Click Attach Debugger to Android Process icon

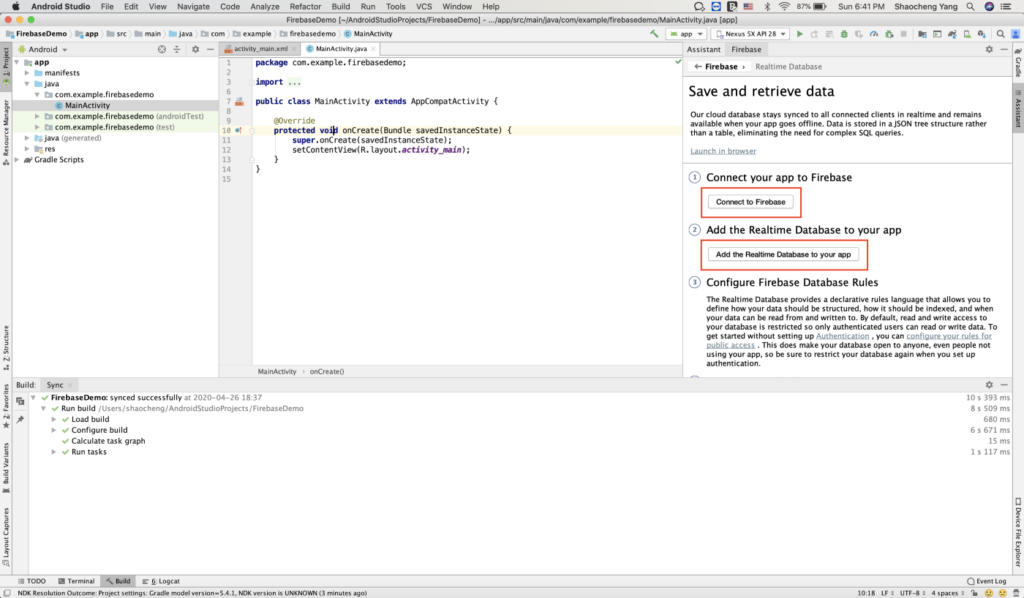[889, 34]
